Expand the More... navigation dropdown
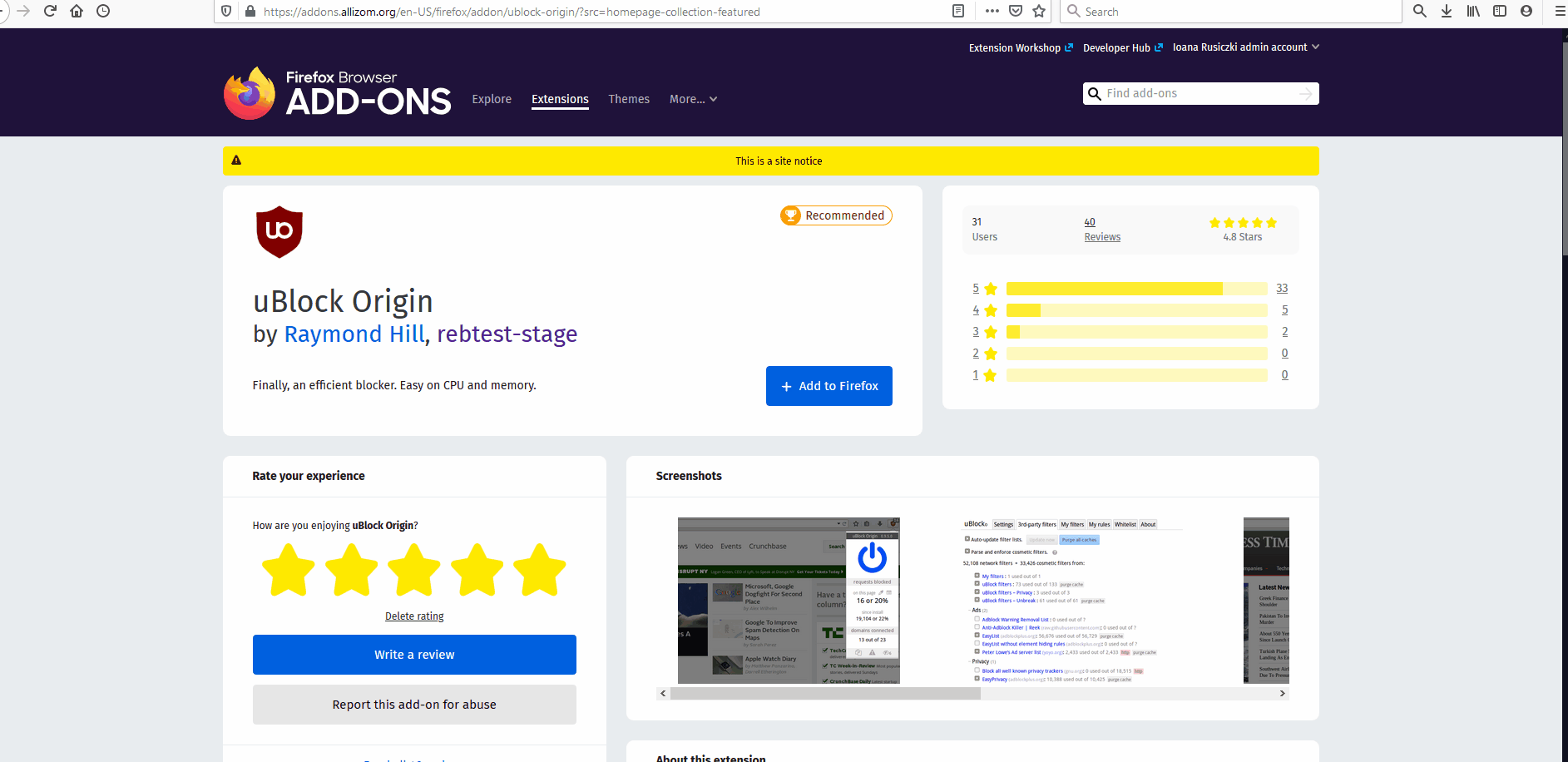Viewport: 1568px width, 762px height. (x=694, y=99)
